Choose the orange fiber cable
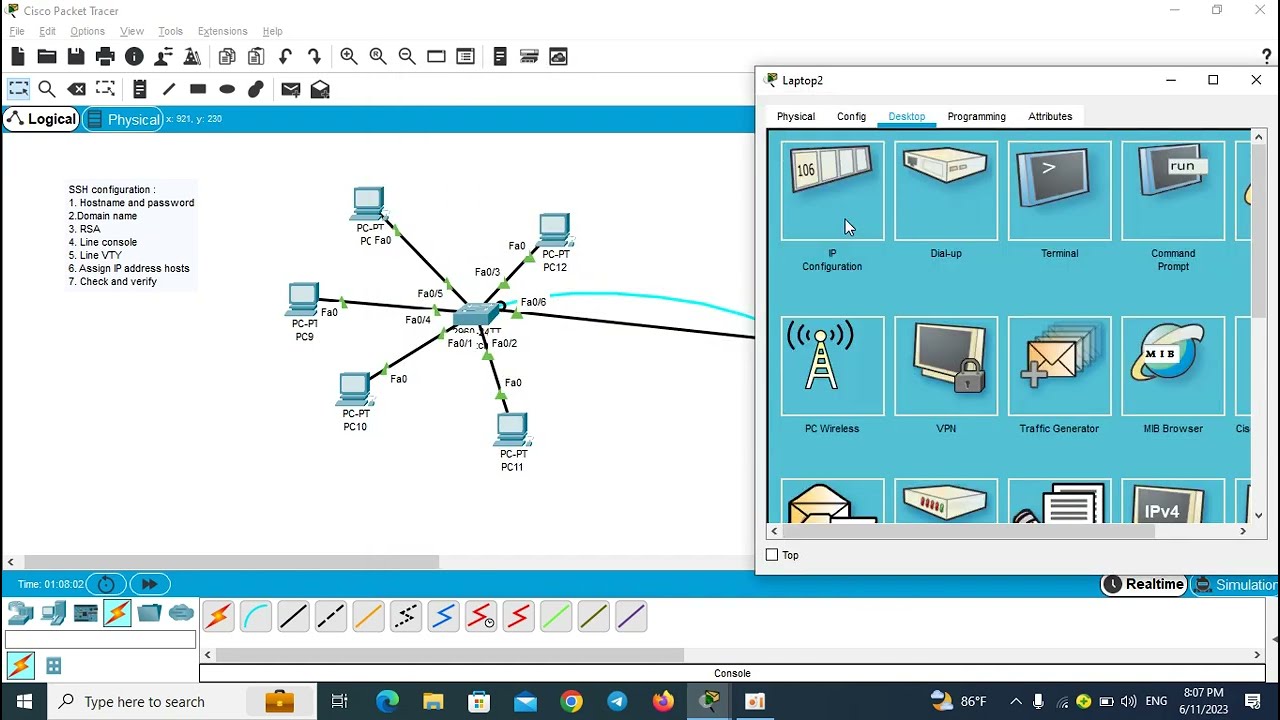 [x=368, y=617]
